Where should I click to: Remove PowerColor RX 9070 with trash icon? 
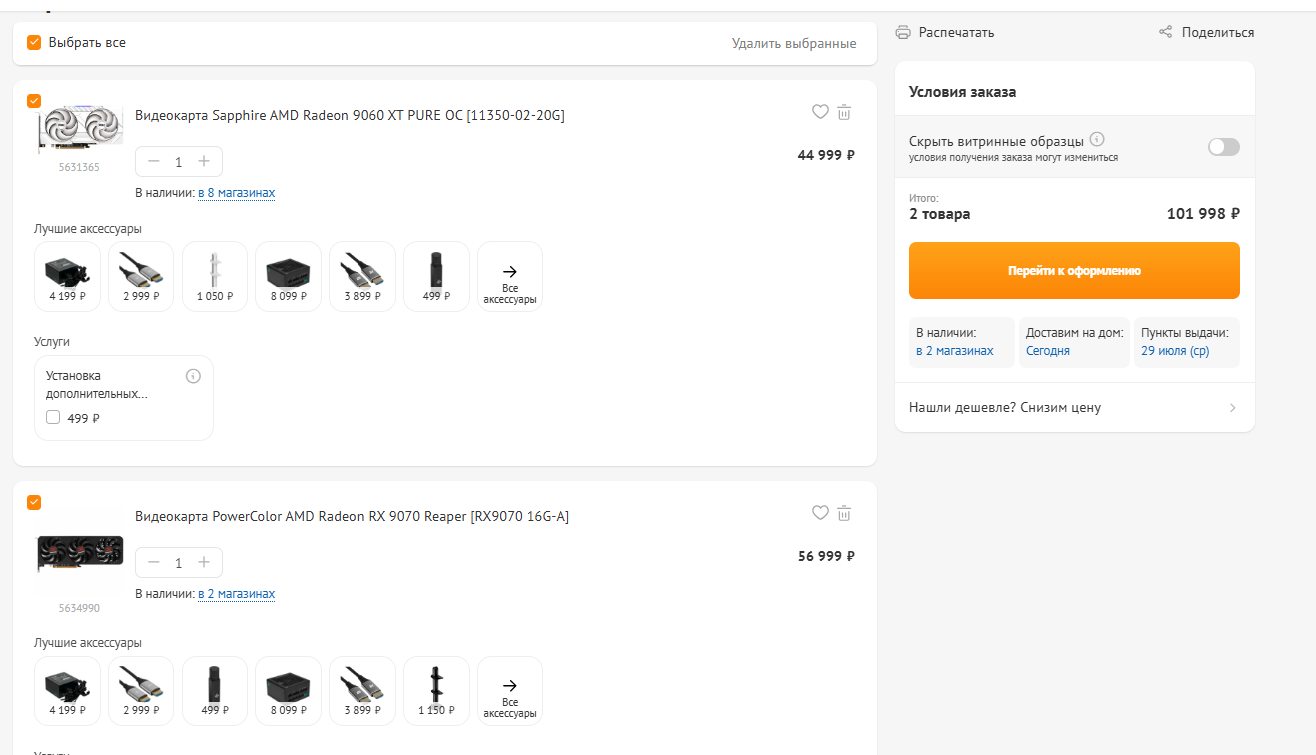[844, 513]
